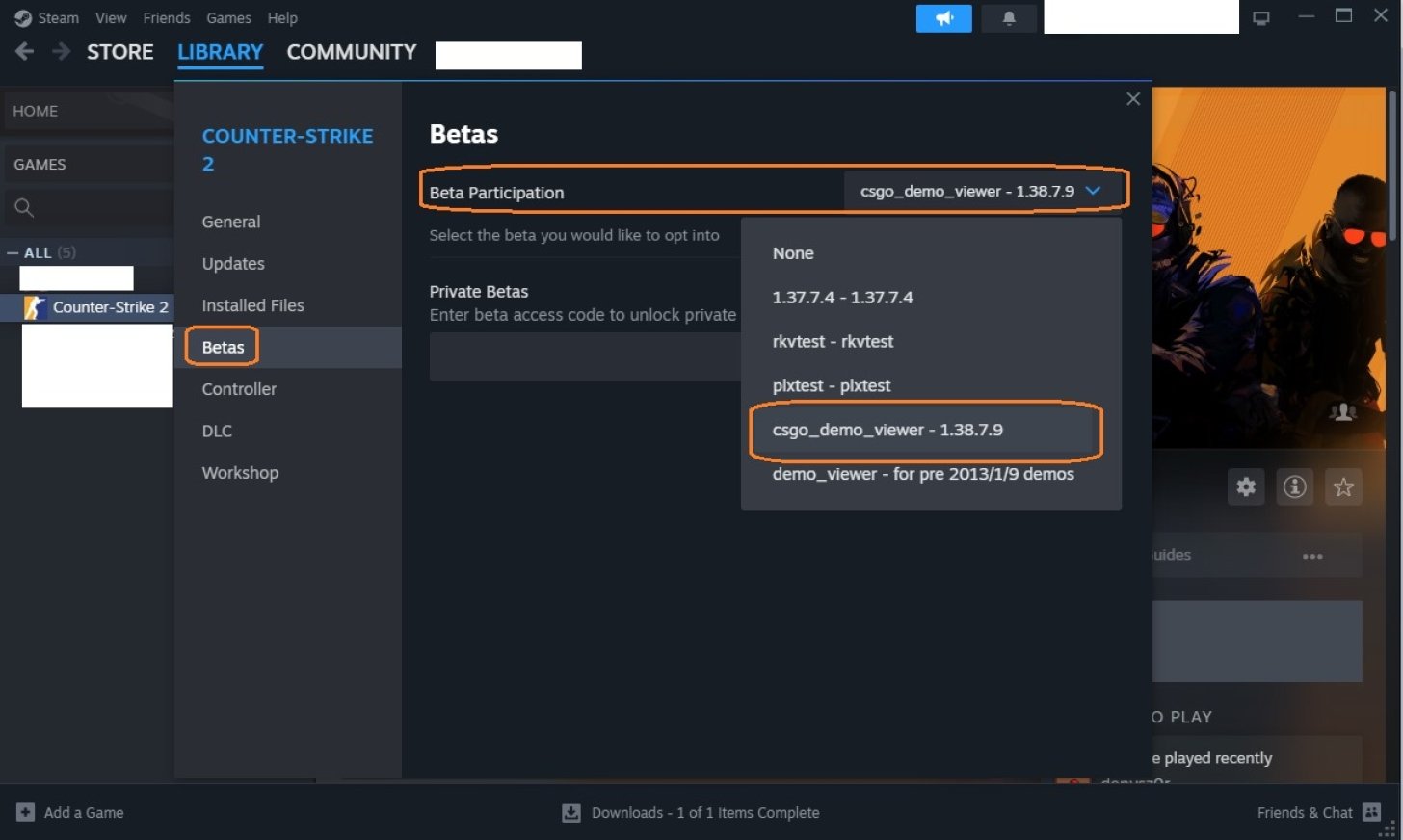Screen dimensions: 1403x840
Task: Select None to opt out of betas
Action: coord(792,252)
